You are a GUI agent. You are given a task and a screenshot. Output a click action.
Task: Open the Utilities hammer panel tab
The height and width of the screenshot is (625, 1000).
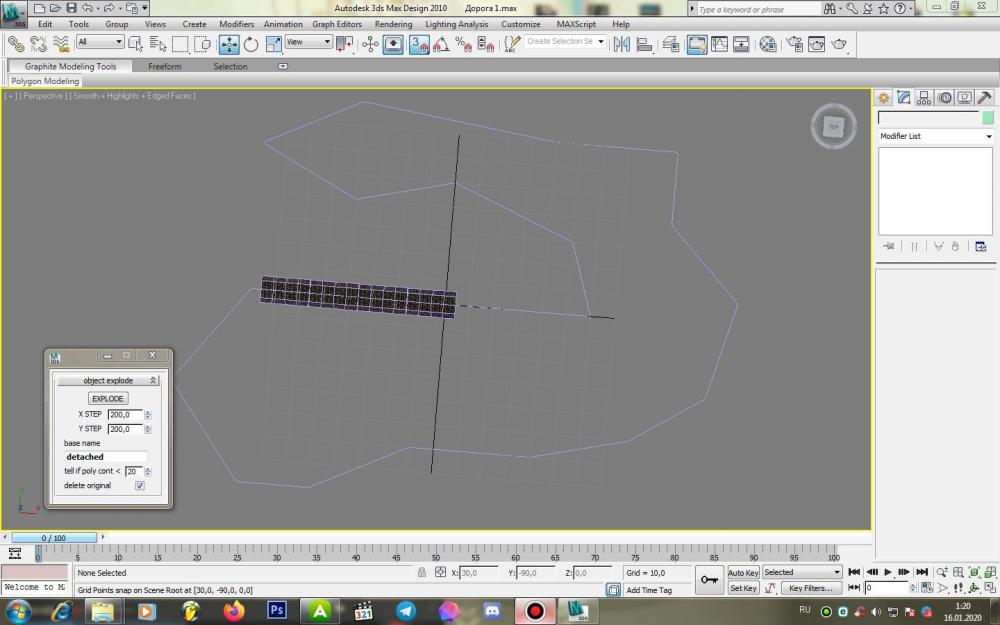click(984, 98)
